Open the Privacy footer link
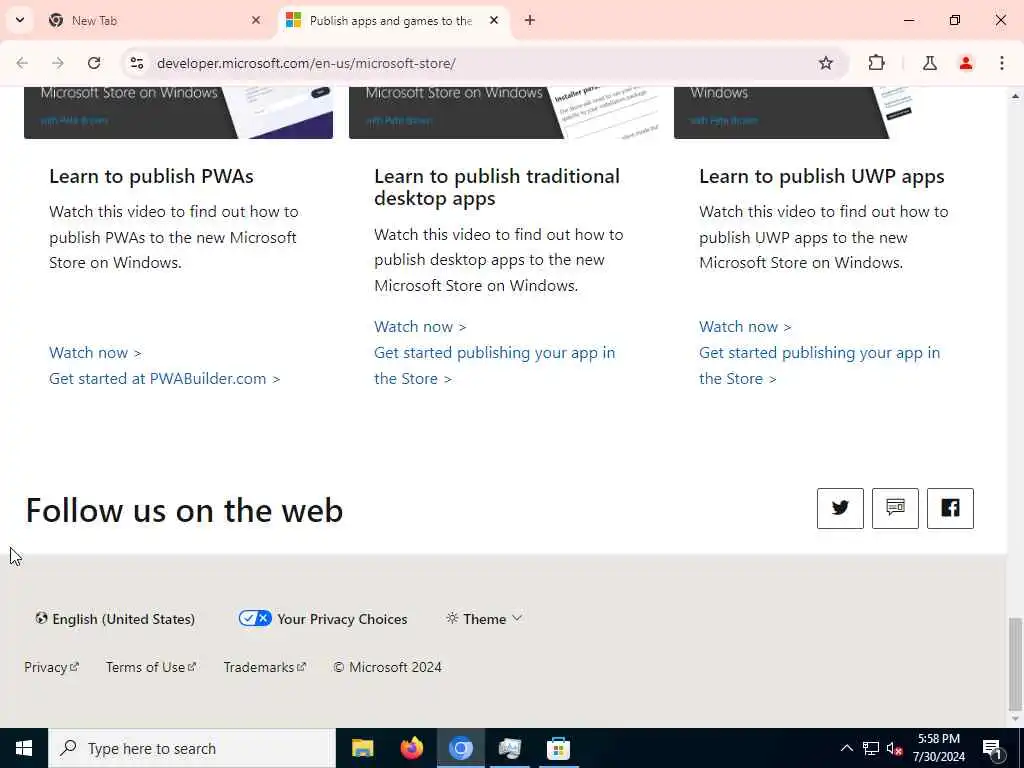The height and width of the screenshot is (768, 1024). pos(52,667)
